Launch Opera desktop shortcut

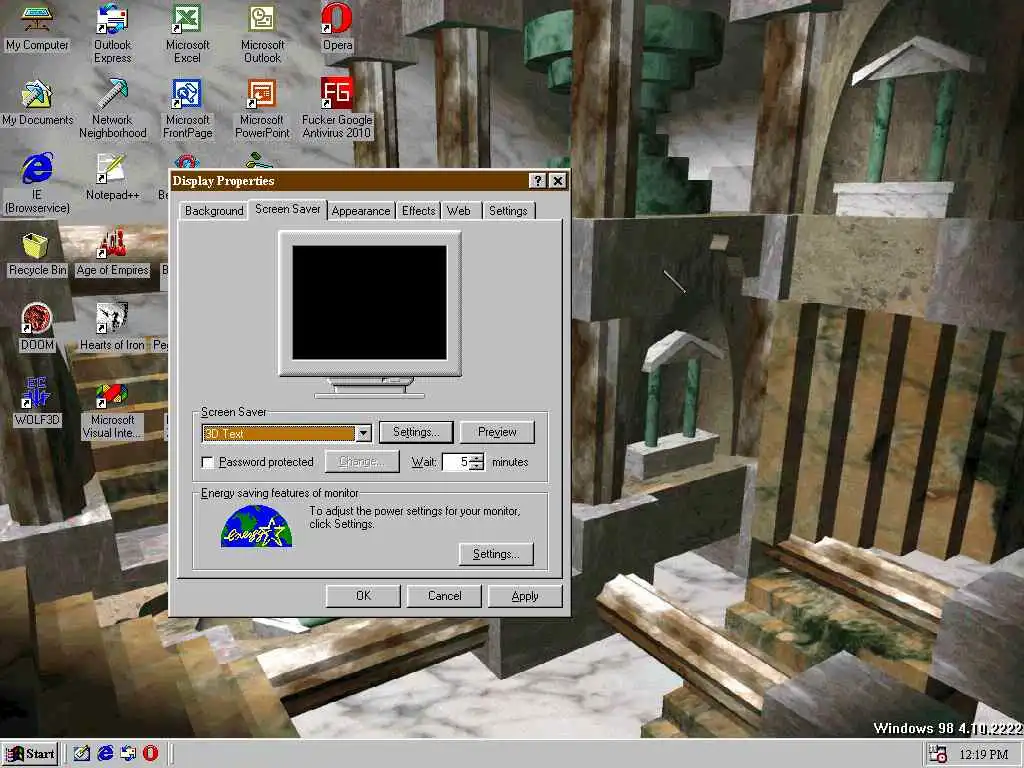pyautogui.click(x=337, y=27)
